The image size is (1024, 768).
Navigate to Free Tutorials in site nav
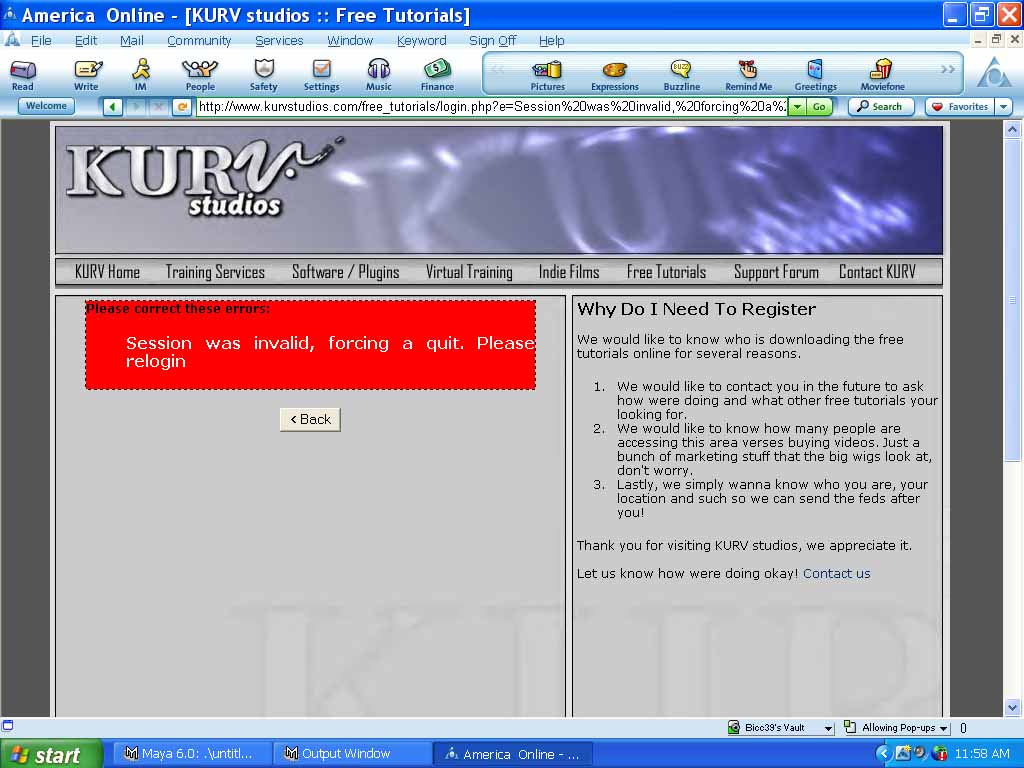click(666, 272)
